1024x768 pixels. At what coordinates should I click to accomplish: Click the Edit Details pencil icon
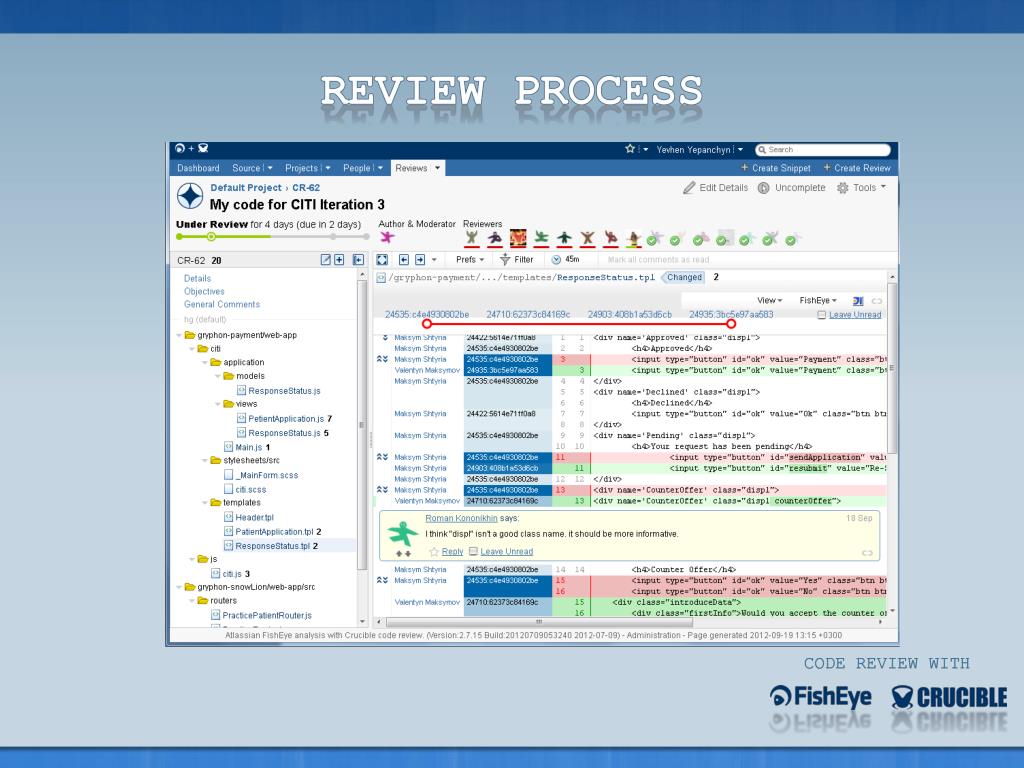[x=689, y=188]
